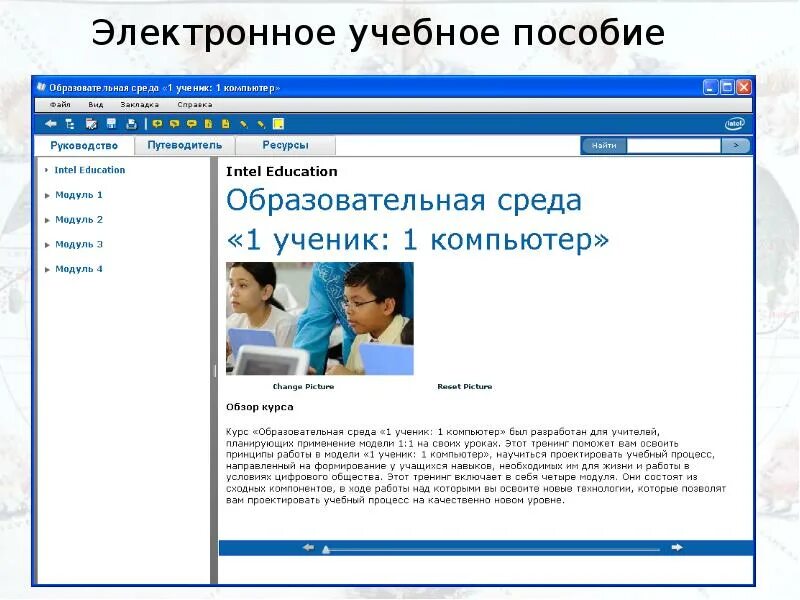This screenshot has height=600, width=800.
Task: Expand the Intel Education tree arrow
Action: click(46, 170)
